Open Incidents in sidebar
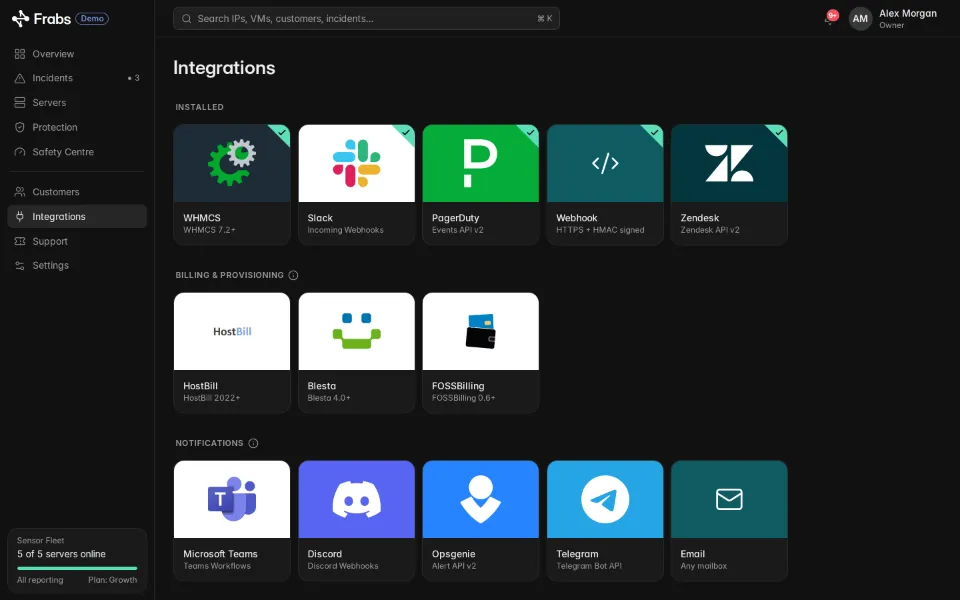This screenshot has height=600, width=960. point(77,78)
